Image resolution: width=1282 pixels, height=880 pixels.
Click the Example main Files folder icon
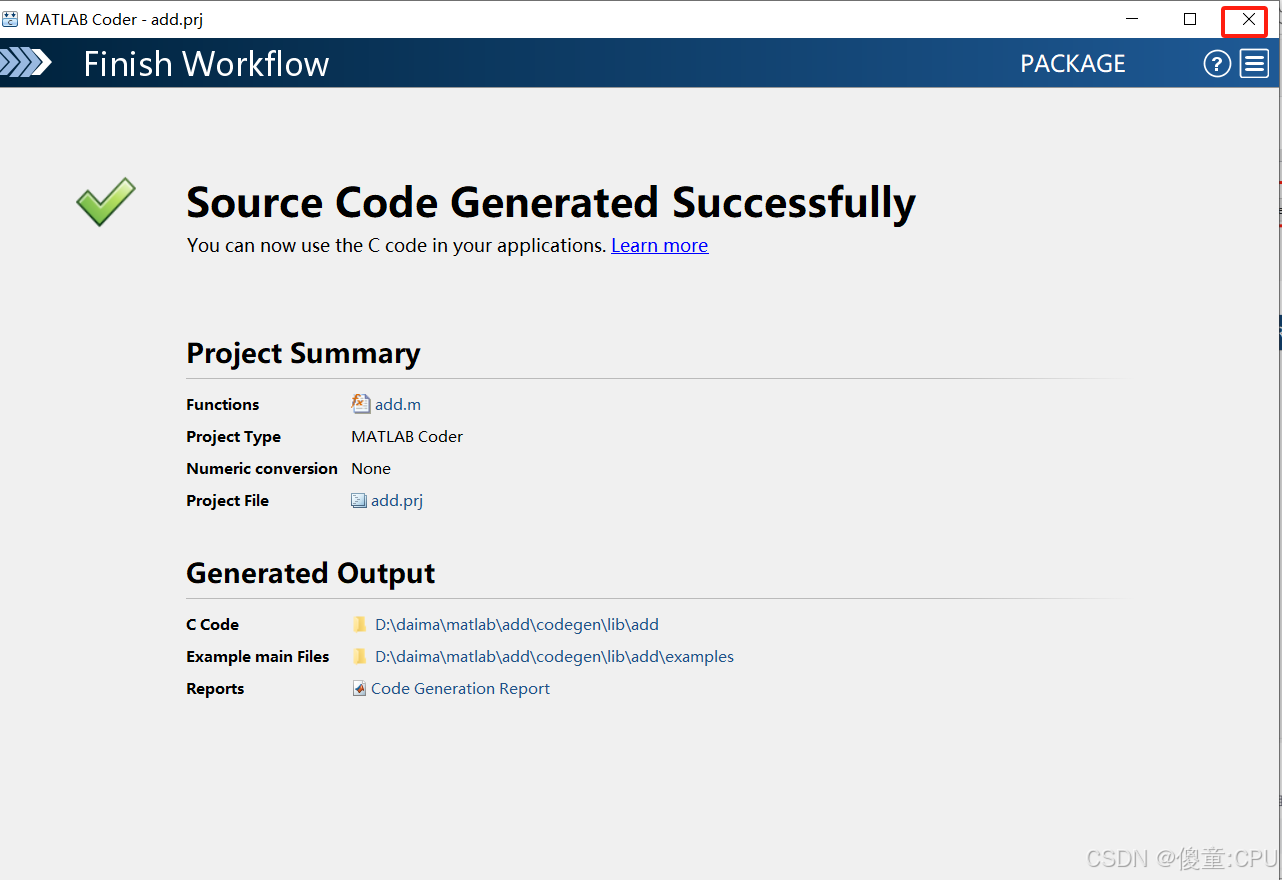click(x=360, y=657)
